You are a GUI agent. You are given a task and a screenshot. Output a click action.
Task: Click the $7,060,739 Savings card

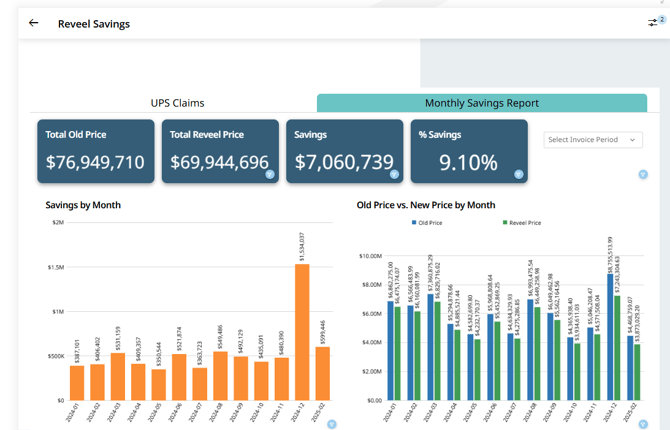pyautogui.click(x=344, y=152)
